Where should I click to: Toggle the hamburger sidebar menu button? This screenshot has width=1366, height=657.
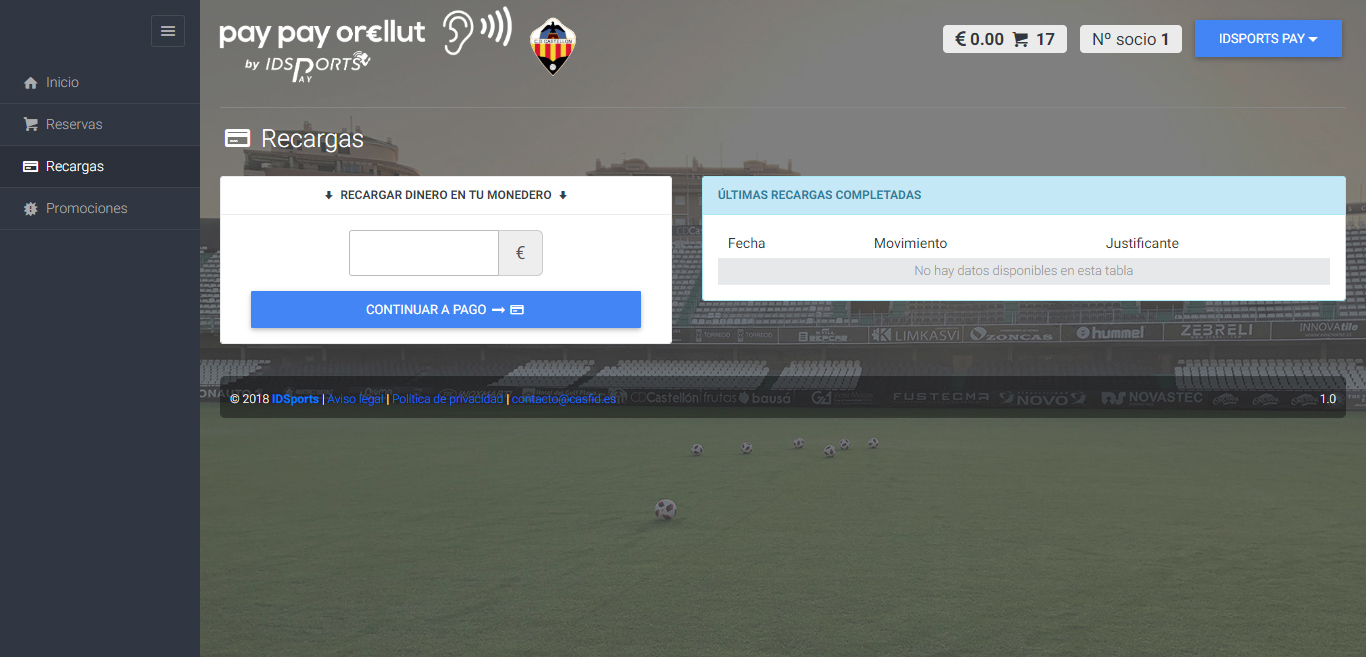point(168,31)
